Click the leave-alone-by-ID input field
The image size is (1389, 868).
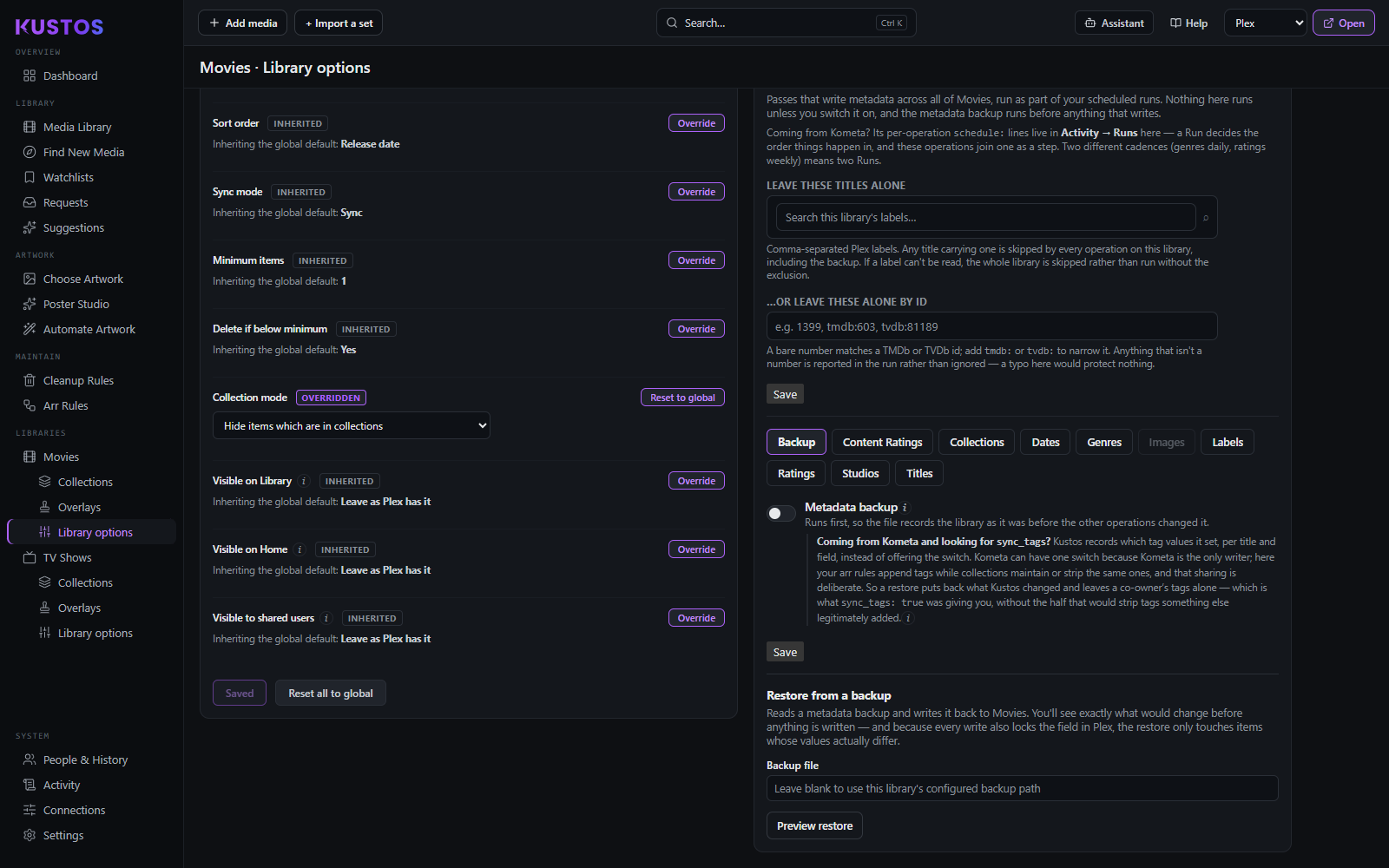[991, 326]
